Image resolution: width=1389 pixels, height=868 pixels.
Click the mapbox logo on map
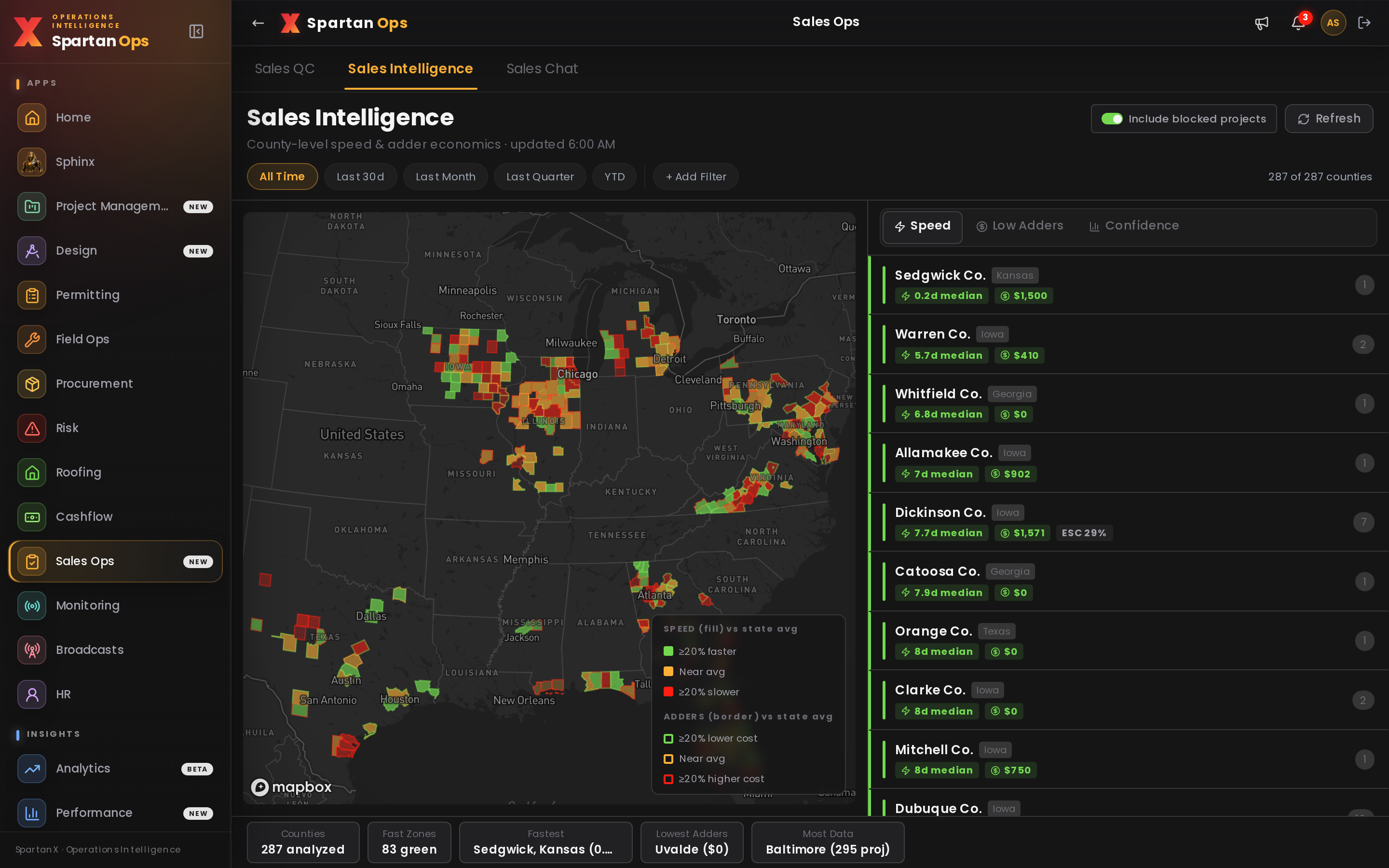[x=291, y=787]
